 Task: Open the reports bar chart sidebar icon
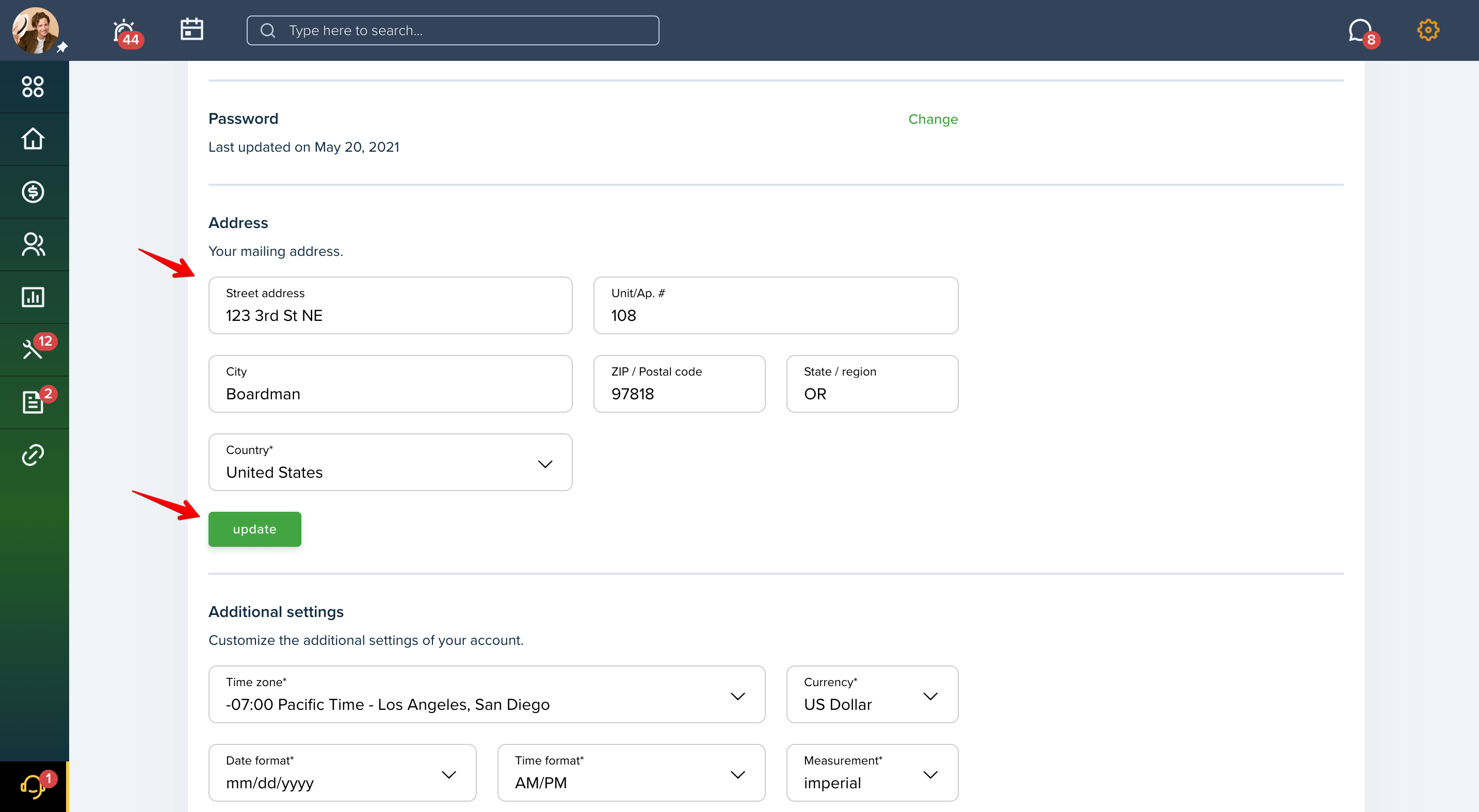33,297
